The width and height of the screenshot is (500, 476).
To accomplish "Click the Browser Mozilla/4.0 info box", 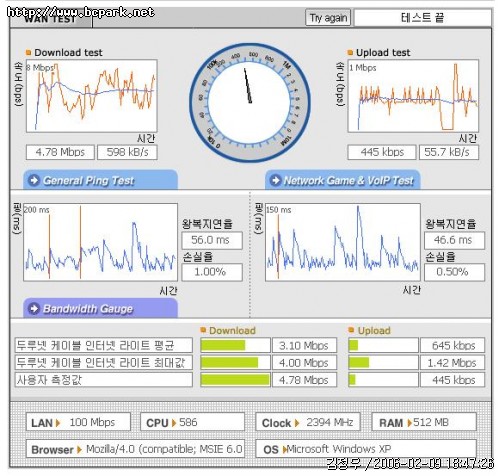I will [135, 449].
